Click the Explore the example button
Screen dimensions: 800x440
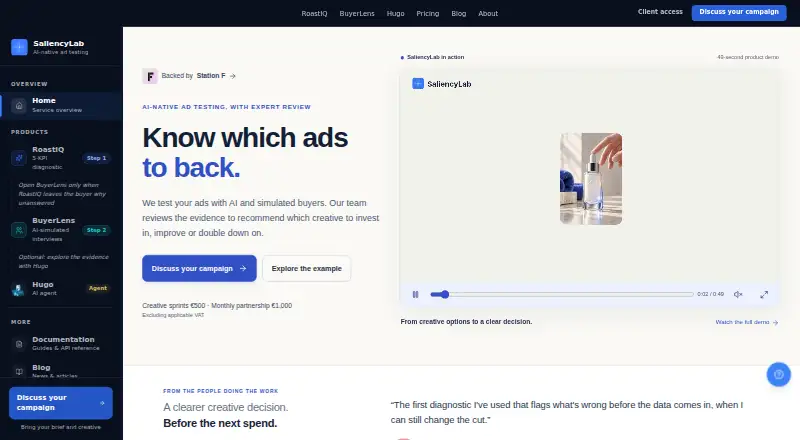click(307, 268)
